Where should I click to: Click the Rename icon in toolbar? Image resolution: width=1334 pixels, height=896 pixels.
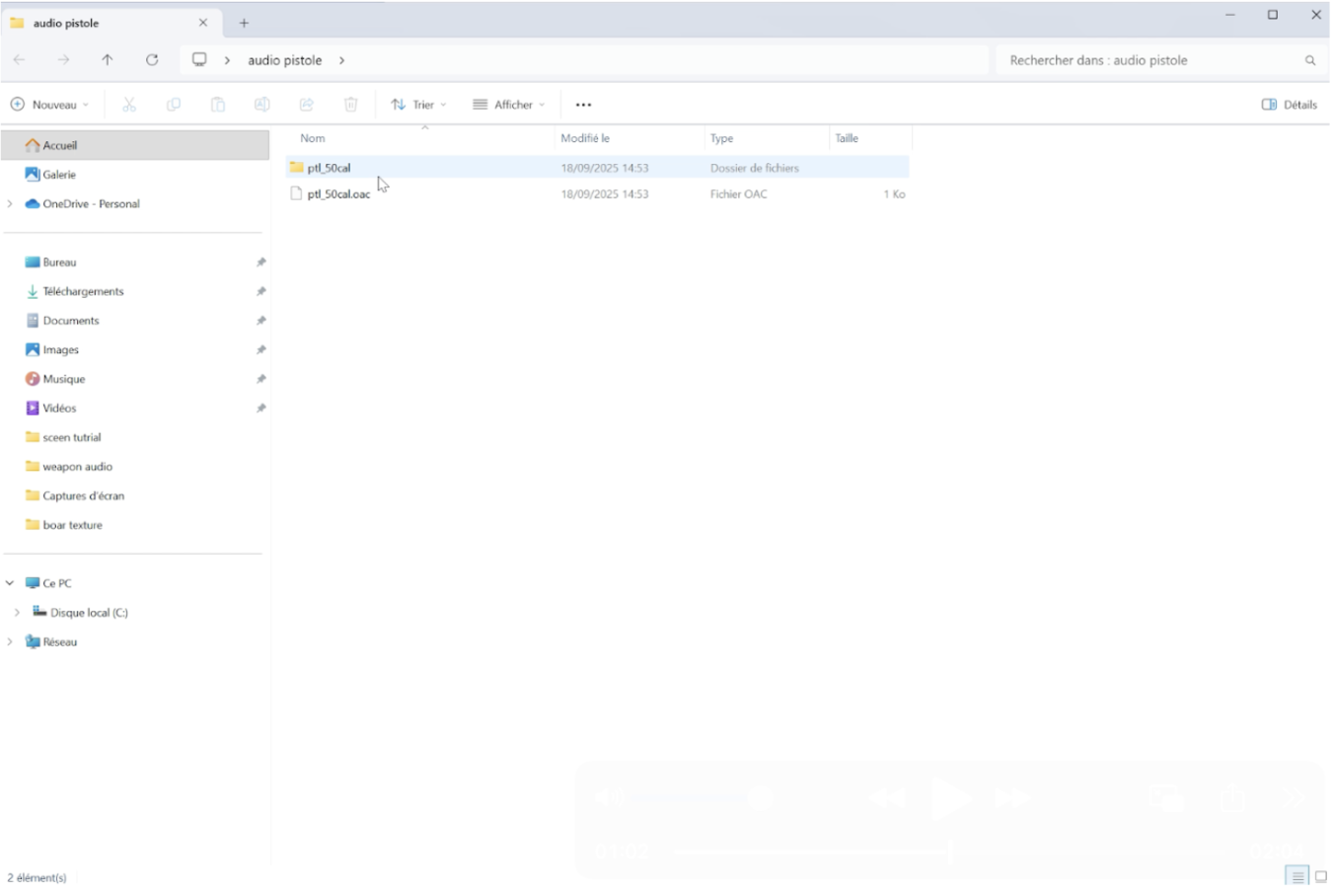[x=262, y=105]
